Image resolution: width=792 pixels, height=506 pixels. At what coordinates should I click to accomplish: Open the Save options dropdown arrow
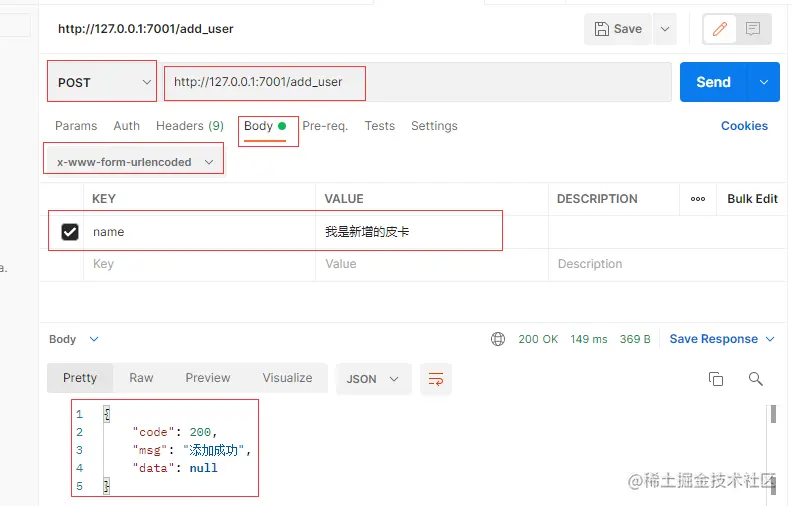click(665, 29)
